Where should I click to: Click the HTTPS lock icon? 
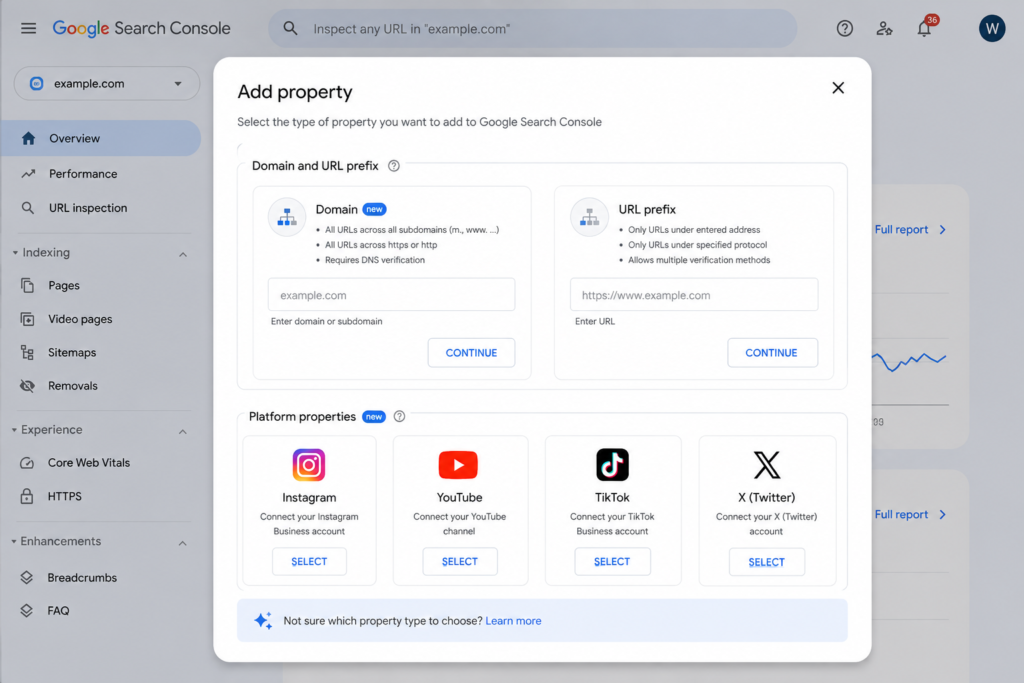click(x=27, y=496)
